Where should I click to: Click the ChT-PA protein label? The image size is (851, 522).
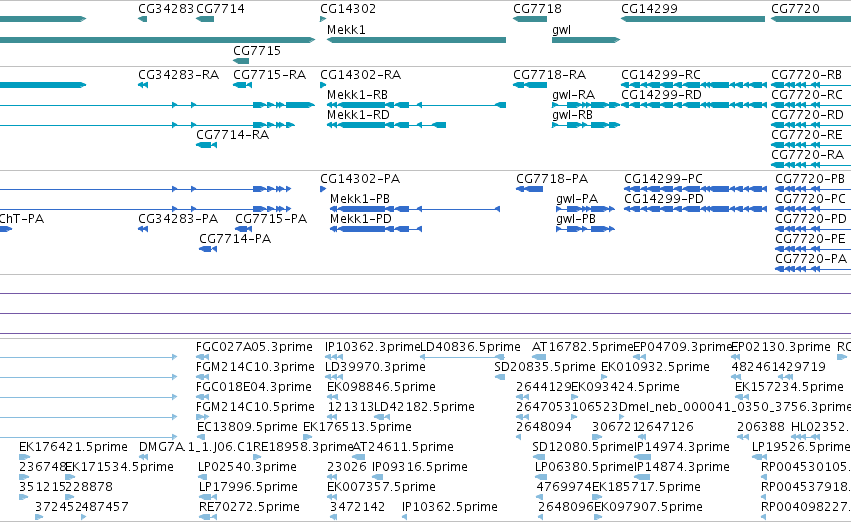tap(22, 219)
